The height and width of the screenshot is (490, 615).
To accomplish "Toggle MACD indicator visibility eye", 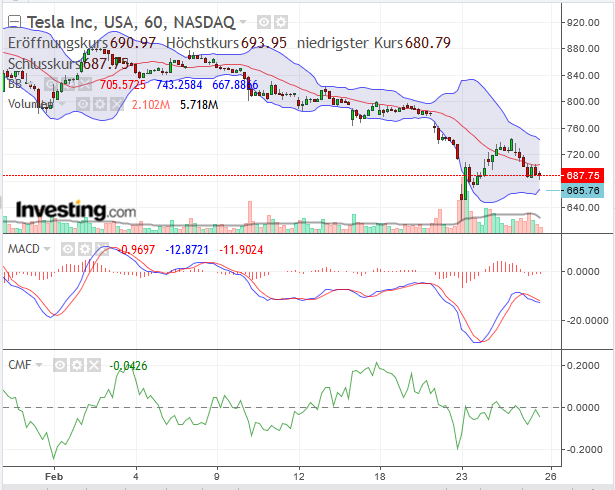I will tap(68, 249).
